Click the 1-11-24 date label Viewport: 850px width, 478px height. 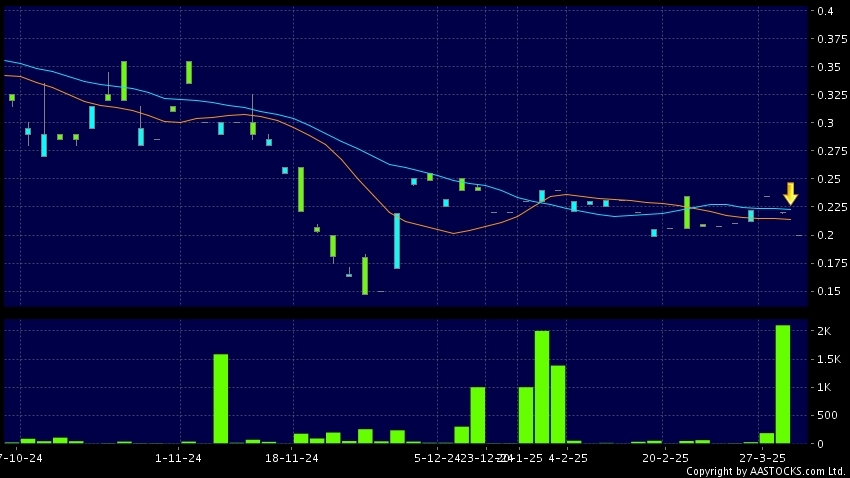[178, 458]
